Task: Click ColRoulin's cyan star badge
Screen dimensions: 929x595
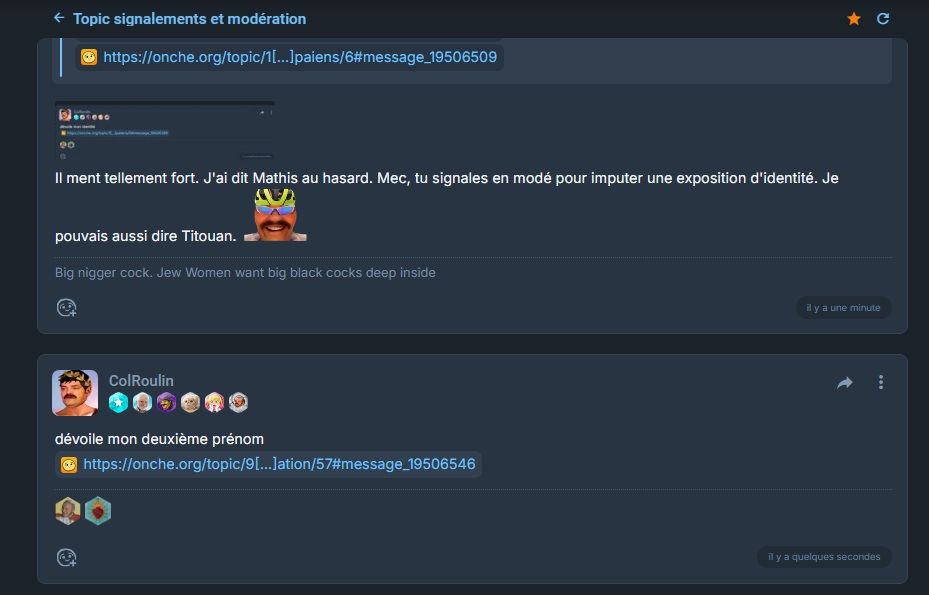Action: [x=118, y=402]
